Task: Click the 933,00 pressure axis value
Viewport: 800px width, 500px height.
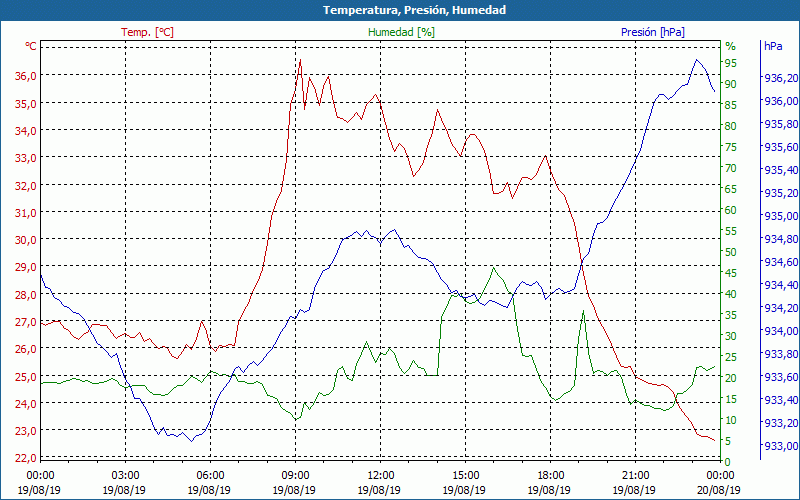Action: 781,446
